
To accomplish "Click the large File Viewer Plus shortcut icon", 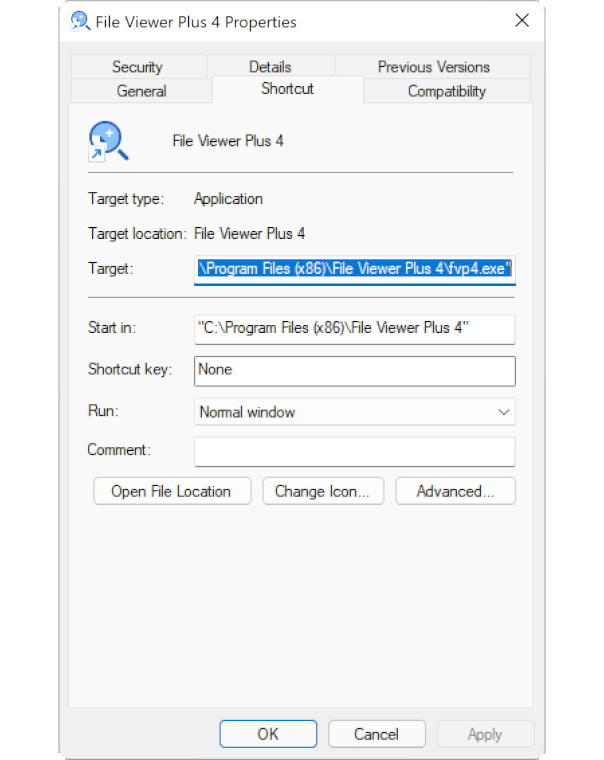I will click(108, 141).
